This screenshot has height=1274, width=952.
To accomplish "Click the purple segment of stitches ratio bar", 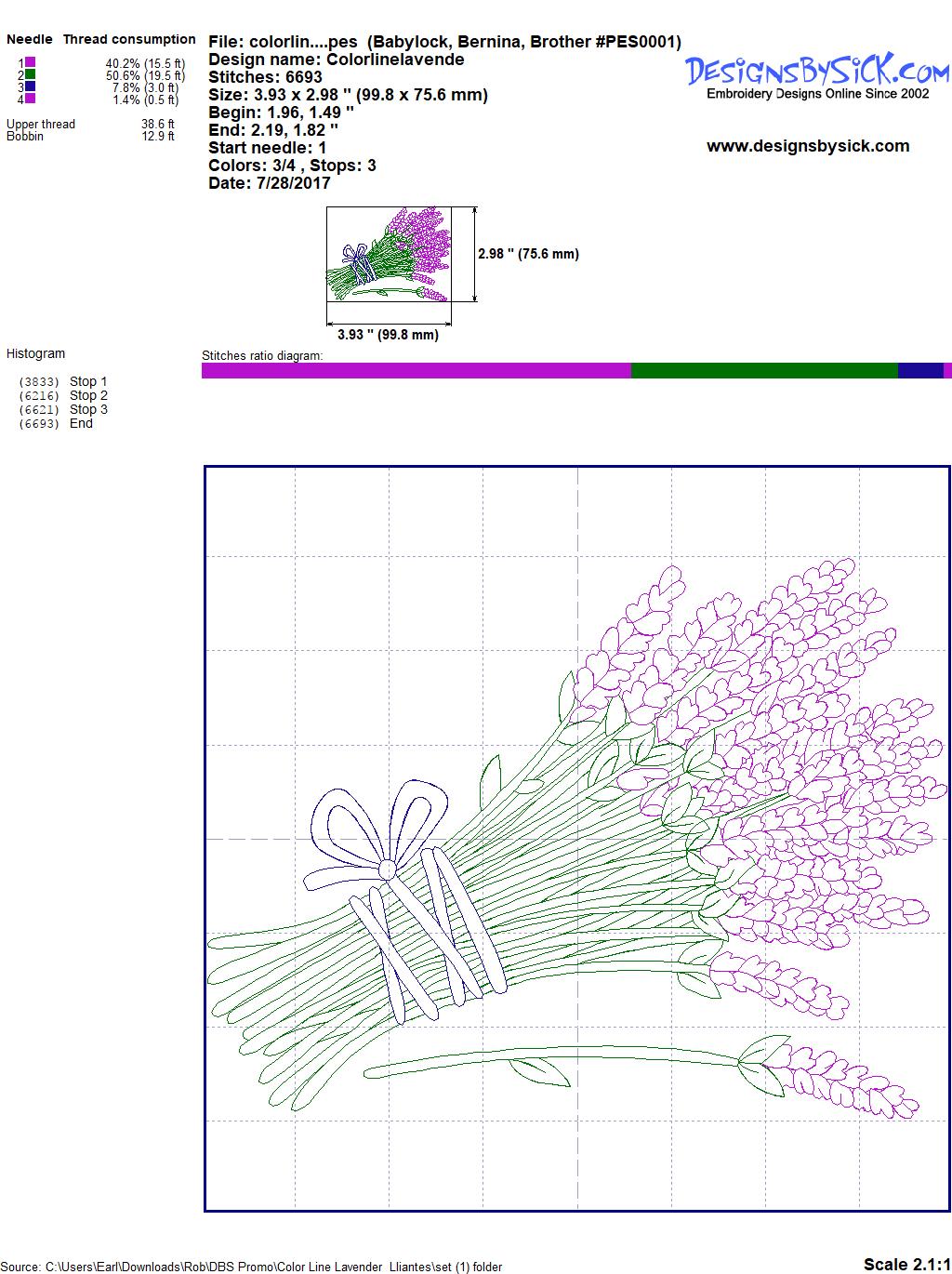I will coord(416,371).
